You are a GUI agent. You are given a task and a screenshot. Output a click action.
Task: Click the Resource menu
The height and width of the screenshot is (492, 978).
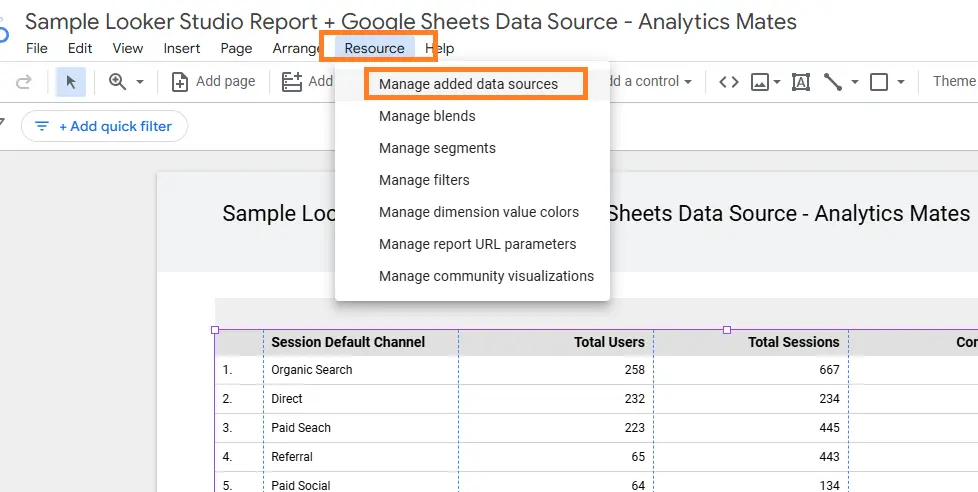coord(374,48)
